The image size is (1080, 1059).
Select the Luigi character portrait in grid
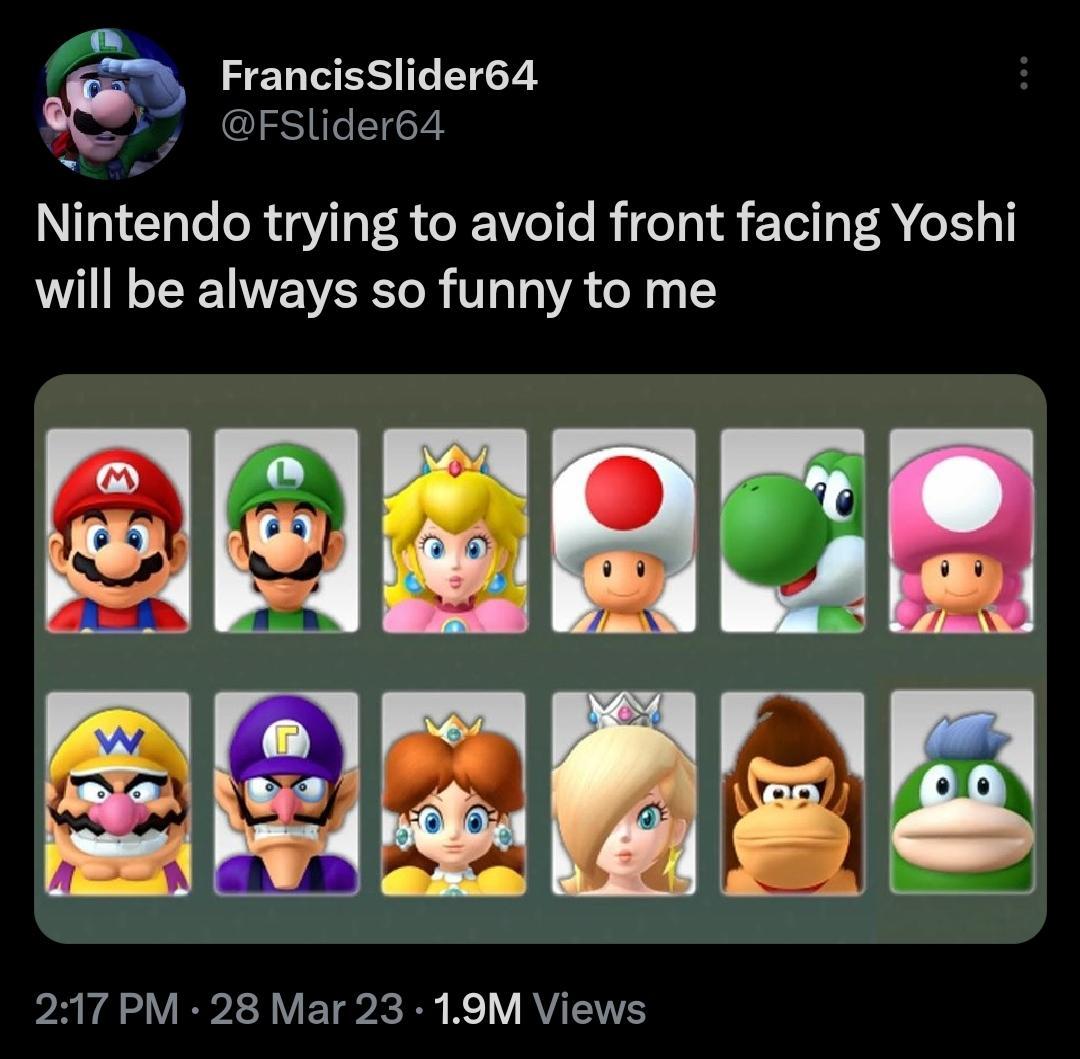point(286,531)
